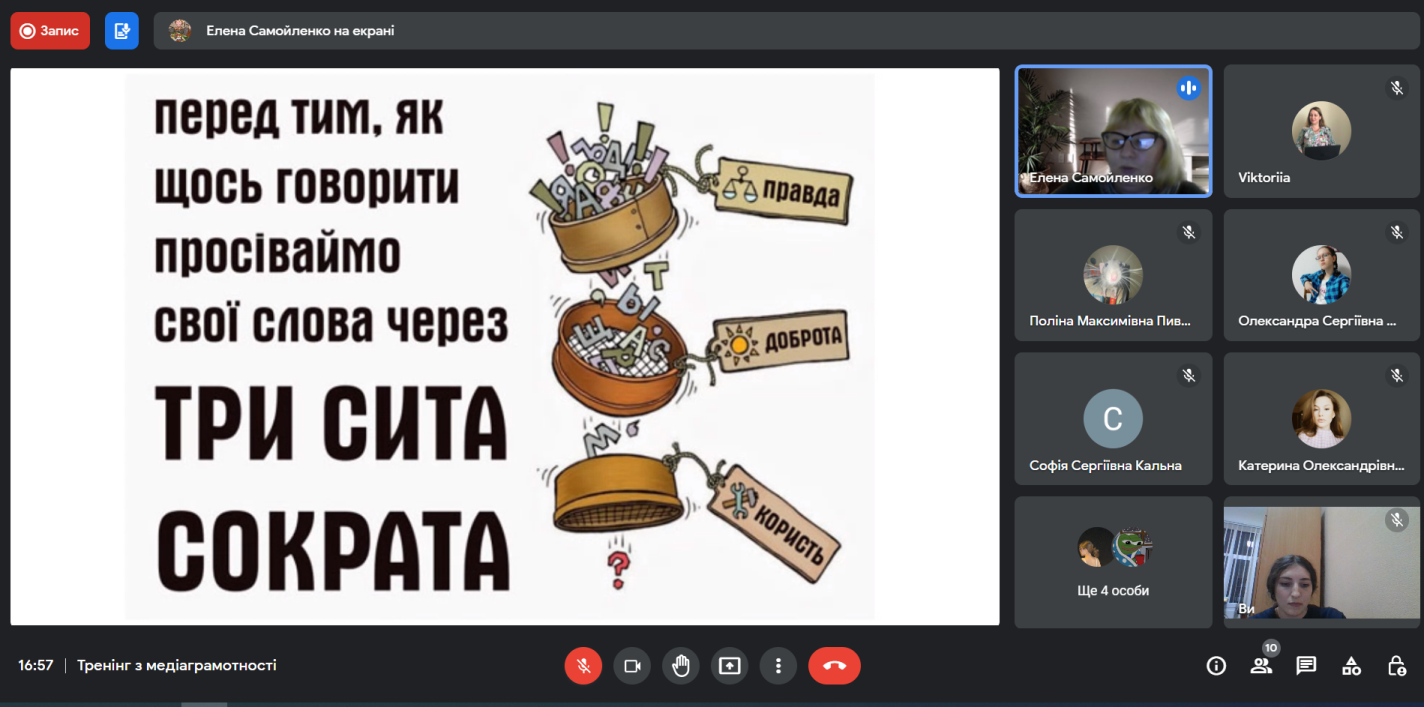
Task: Select the Поліна Максимівна participant tile
Action: point(1113,275)
